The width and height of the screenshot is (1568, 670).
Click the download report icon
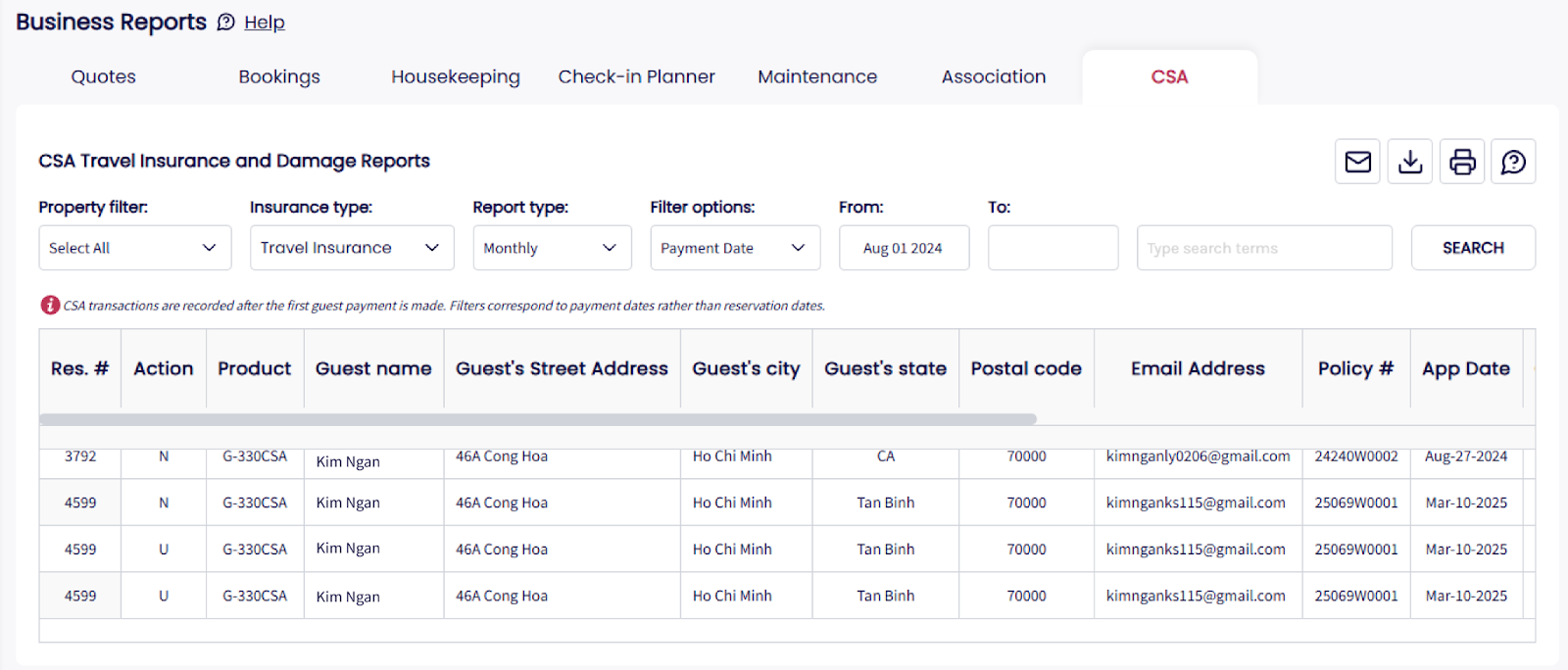coord(1410,162)
